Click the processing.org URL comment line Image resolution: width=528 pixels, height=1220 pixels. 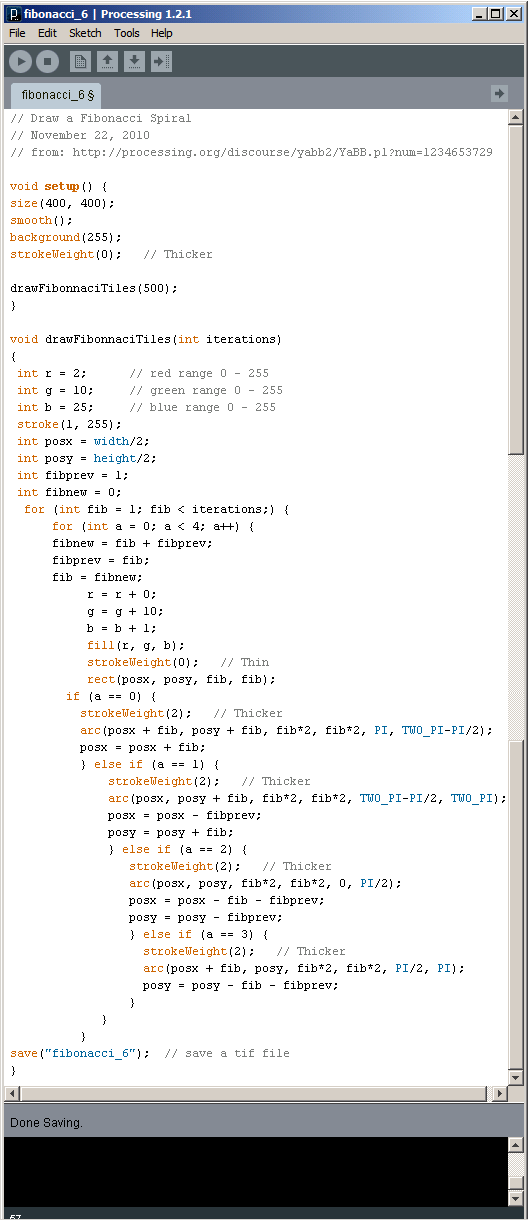(251, 152)
